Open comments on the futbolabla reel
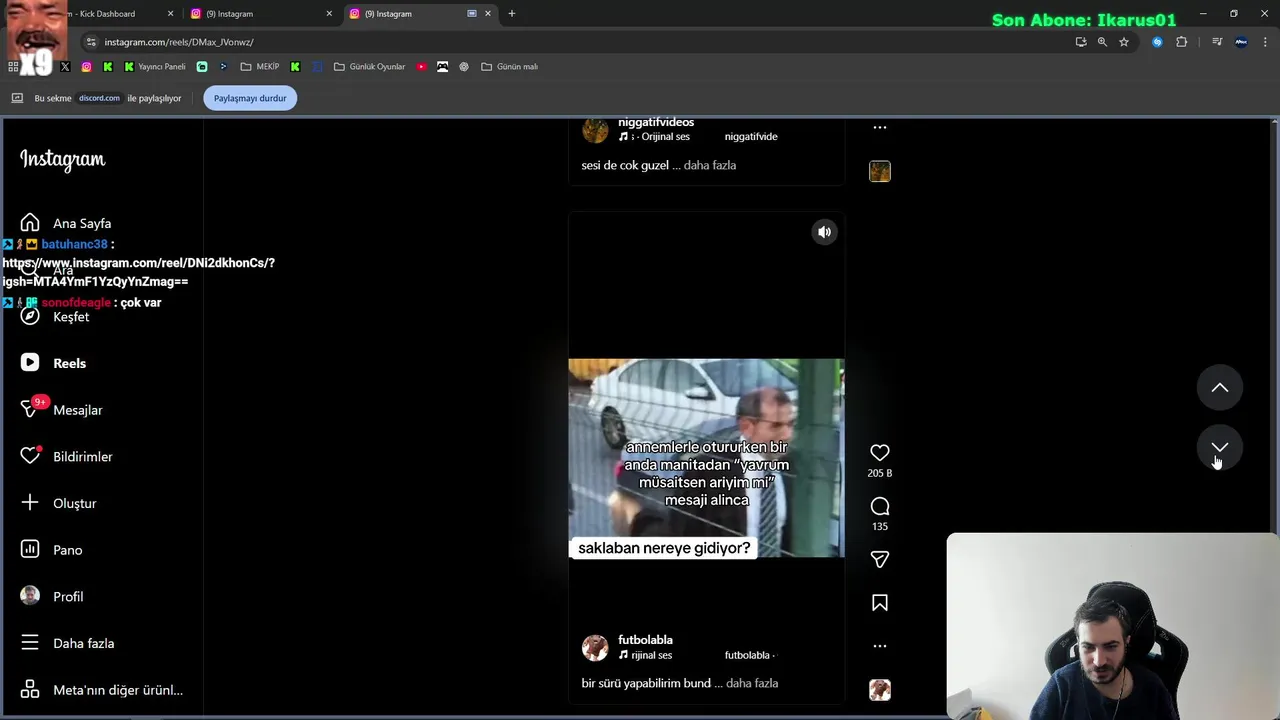Image resolution: width=1280 pixels, height=720 pixels. (880, 506)
